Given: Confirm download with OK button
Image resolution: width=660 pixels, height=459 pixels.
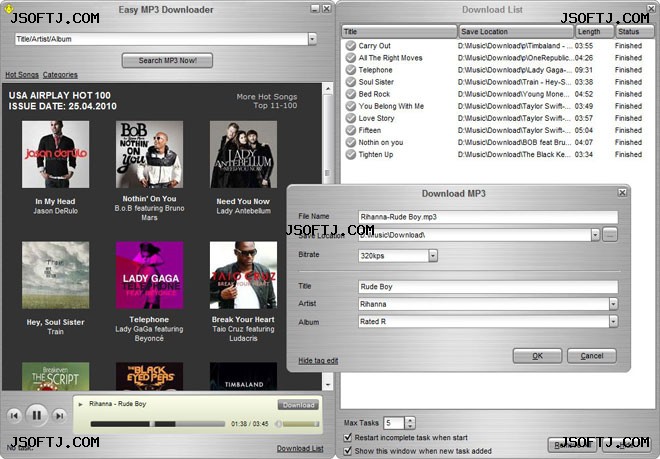Looking at the screenshot, I should tap(537, 356).
